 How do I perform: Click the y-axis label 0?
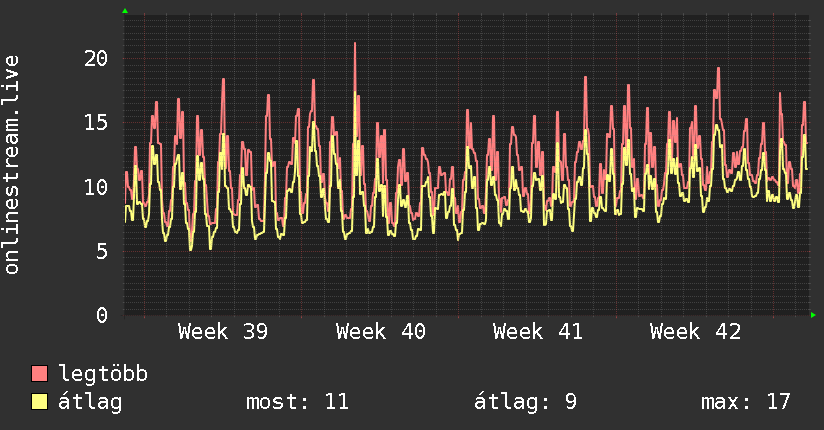point(102,315)
